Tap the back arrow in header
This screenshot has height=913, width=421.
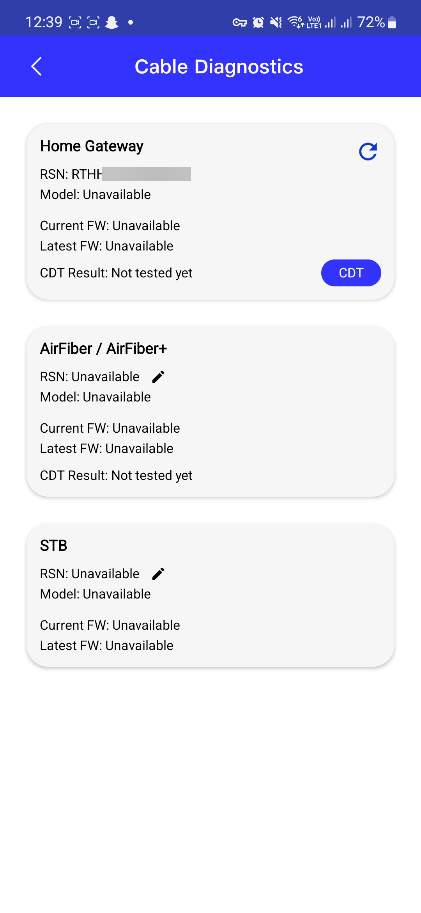(x=36, y=66)
